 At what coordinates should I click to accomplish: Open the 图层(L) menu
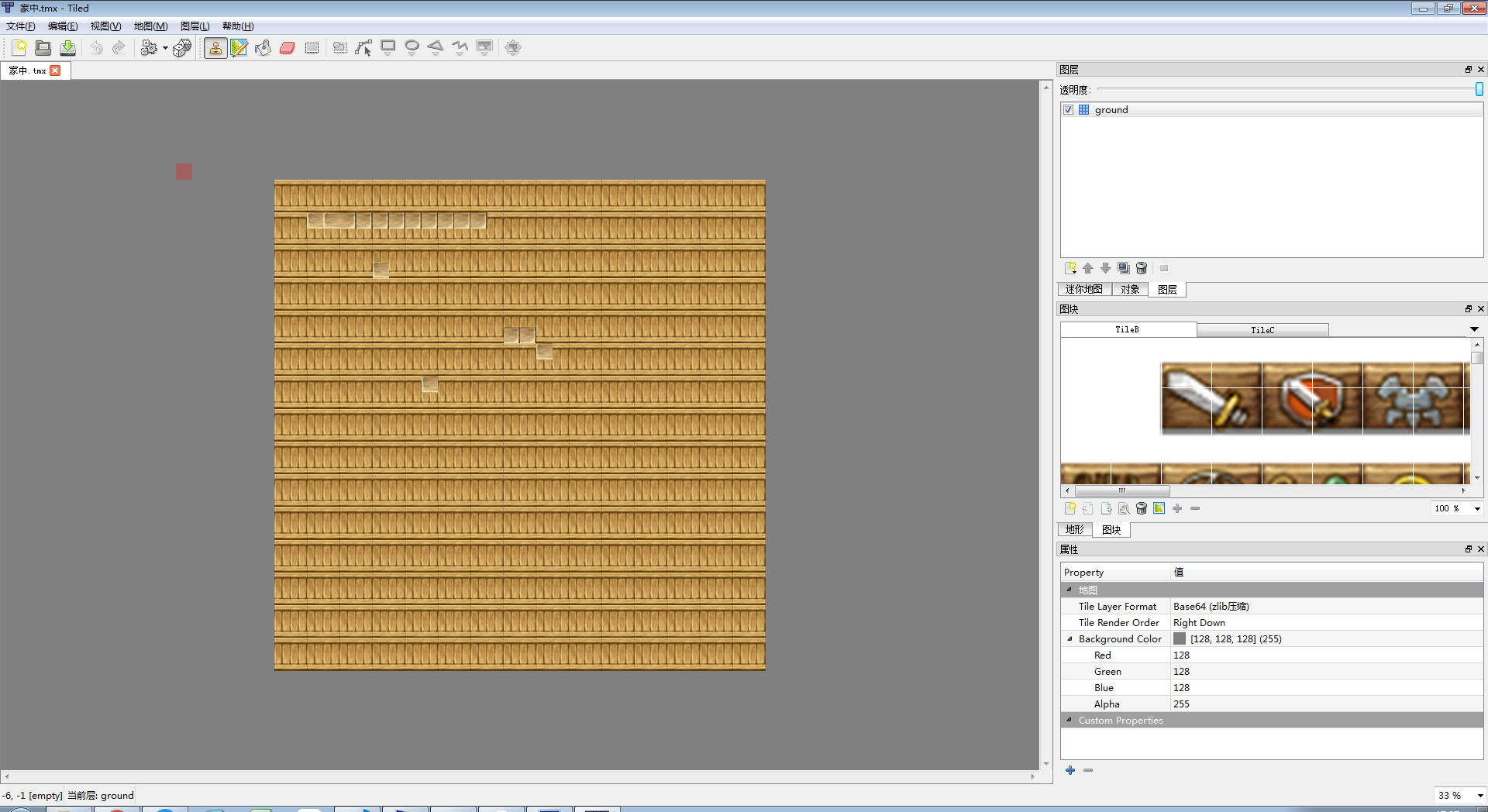(195, 26)
